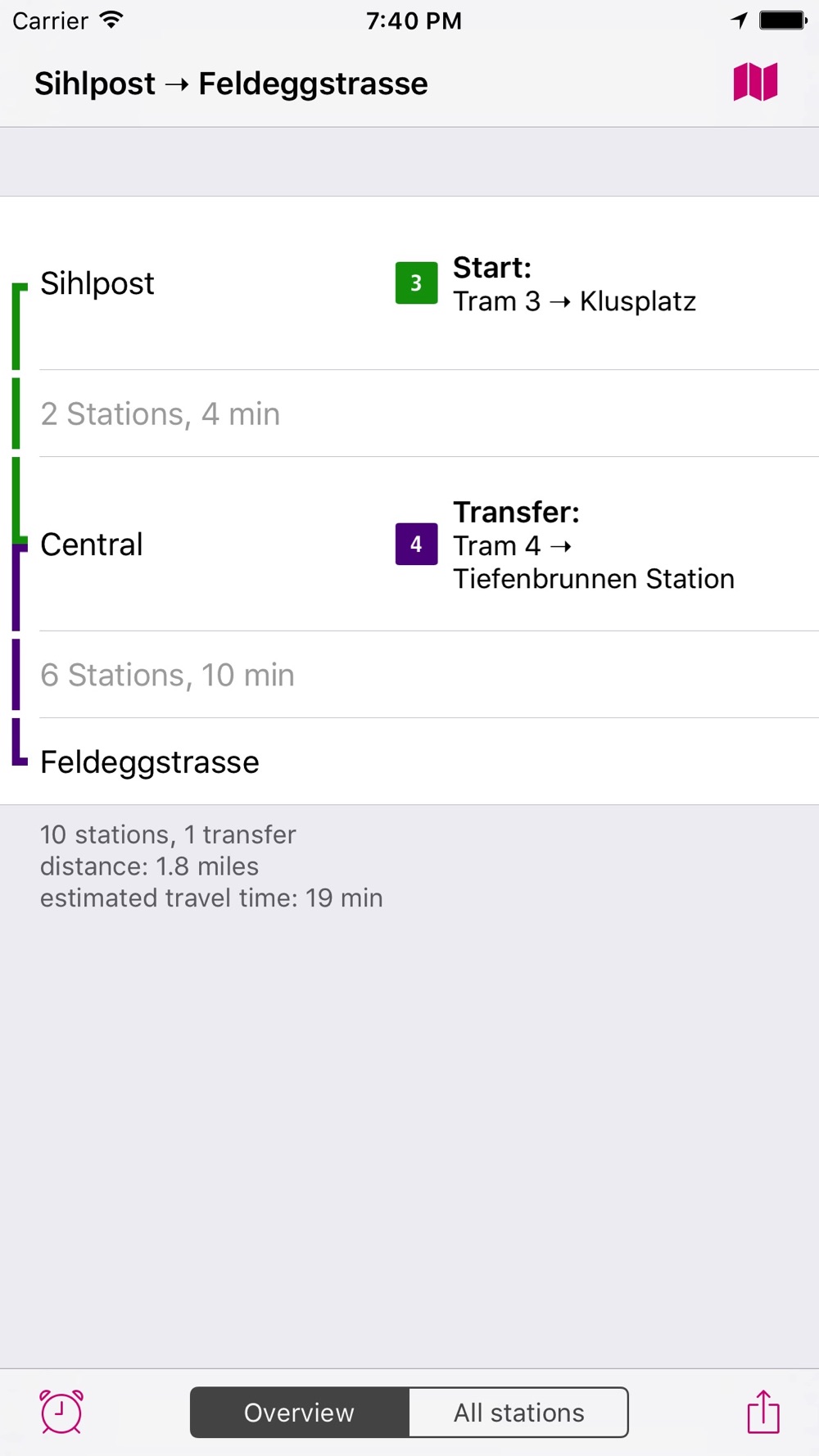This screenshot has height=1456, width=819.
Task: Click the green route line segment
Action: [16, 412]
